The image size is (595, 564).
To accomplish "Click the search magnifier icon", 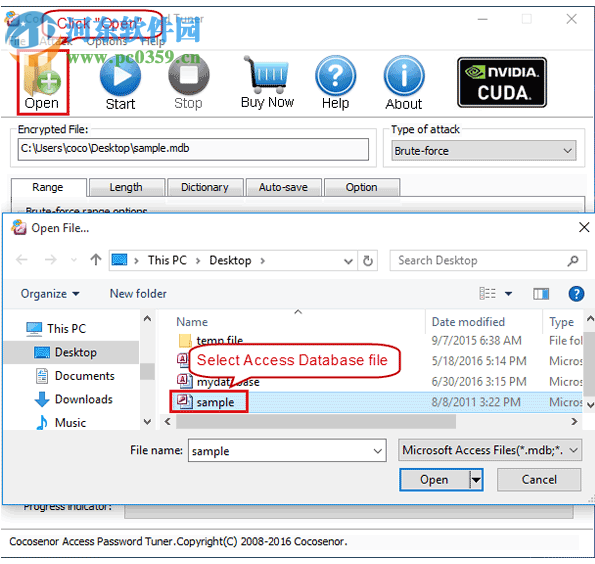I will [573, 261].
